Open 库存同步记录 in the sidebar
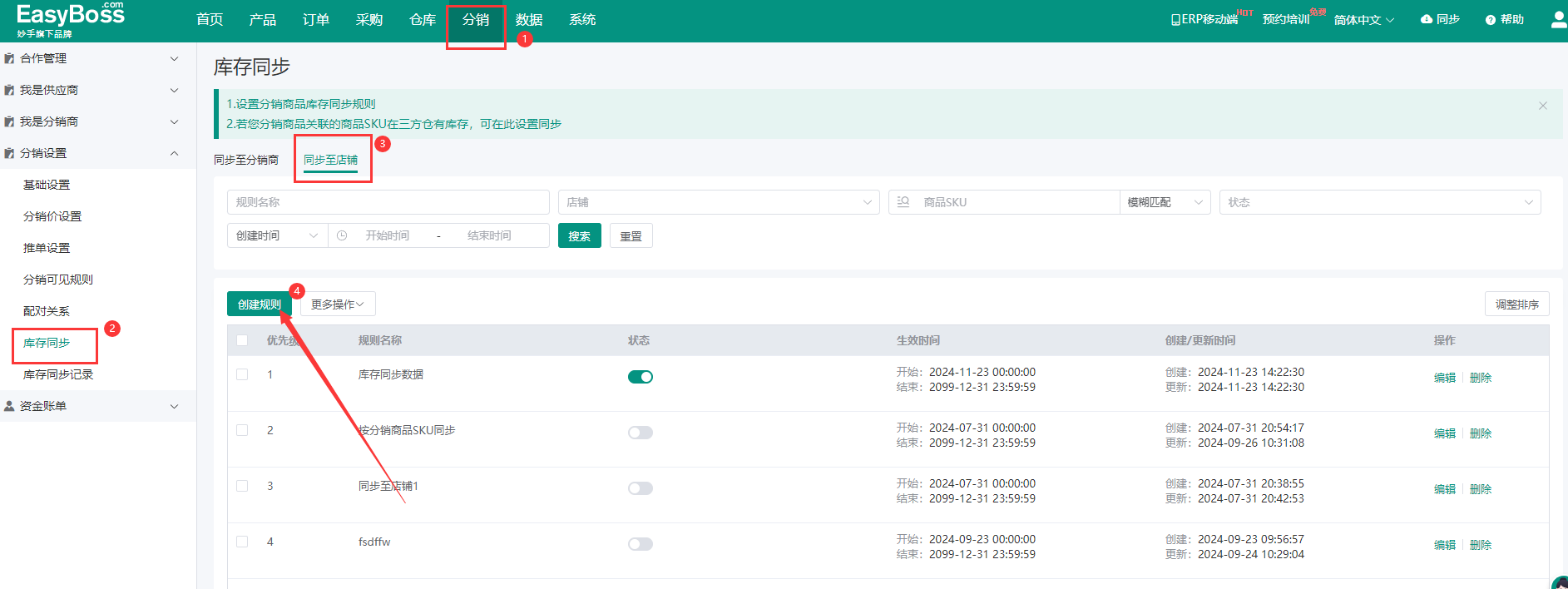The height and width of the screenshot is (589, 1568). 58,374
